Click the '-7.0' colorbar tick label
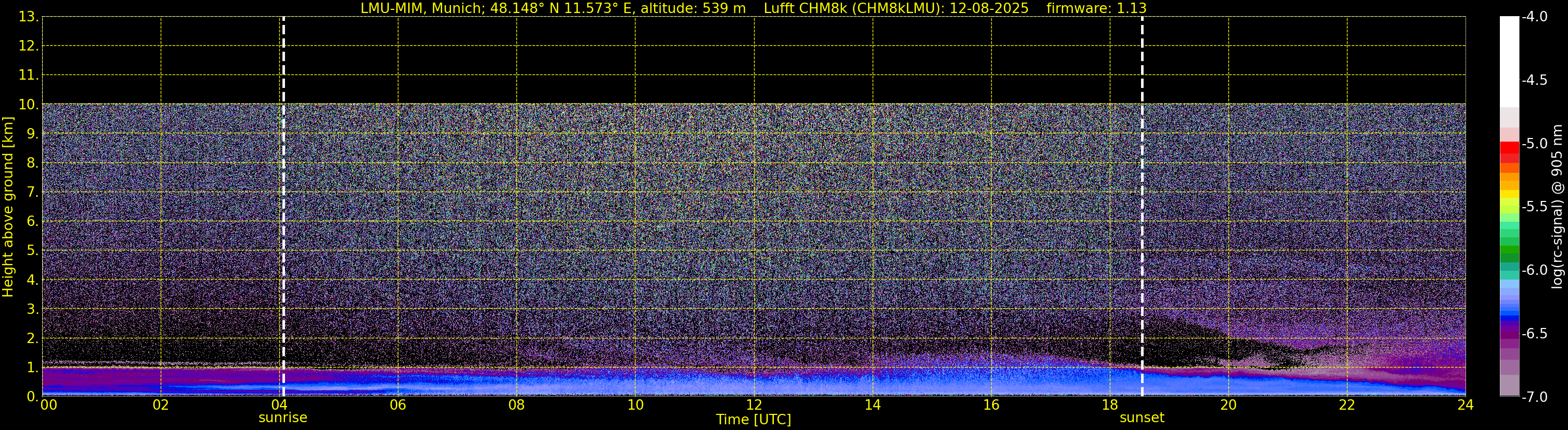Image resolution: width=1568 pixels, height=430 pixels. coord(1534,397)
